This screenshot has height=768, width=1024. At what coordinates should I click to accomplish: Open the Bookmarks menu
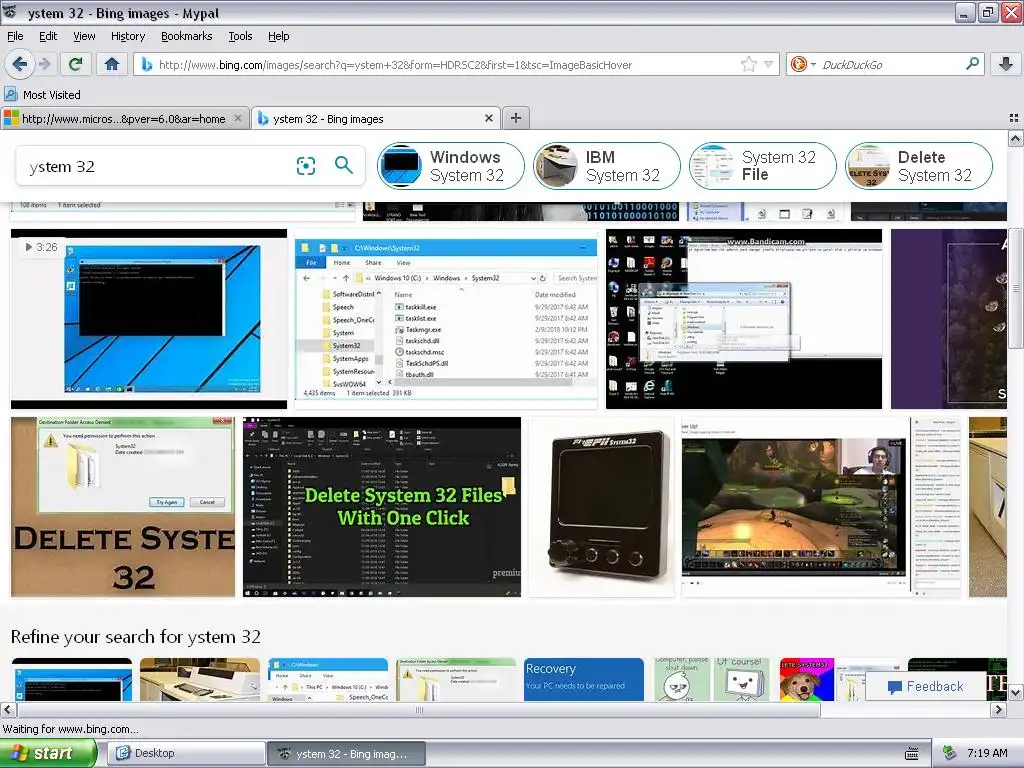coord(187,36)
